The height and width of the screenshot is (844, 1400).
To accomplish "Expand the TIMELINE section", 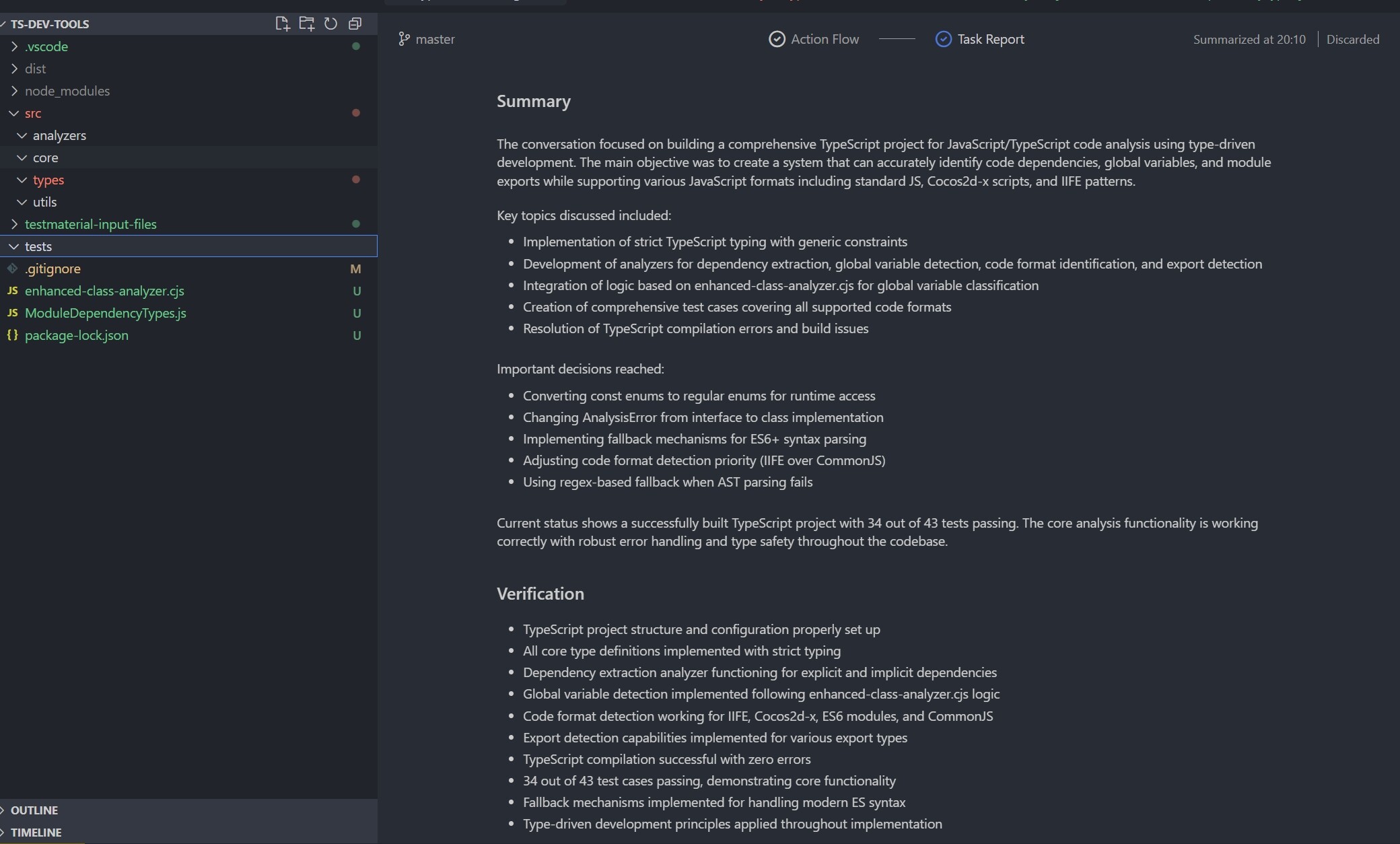I will tap(36, 832).
